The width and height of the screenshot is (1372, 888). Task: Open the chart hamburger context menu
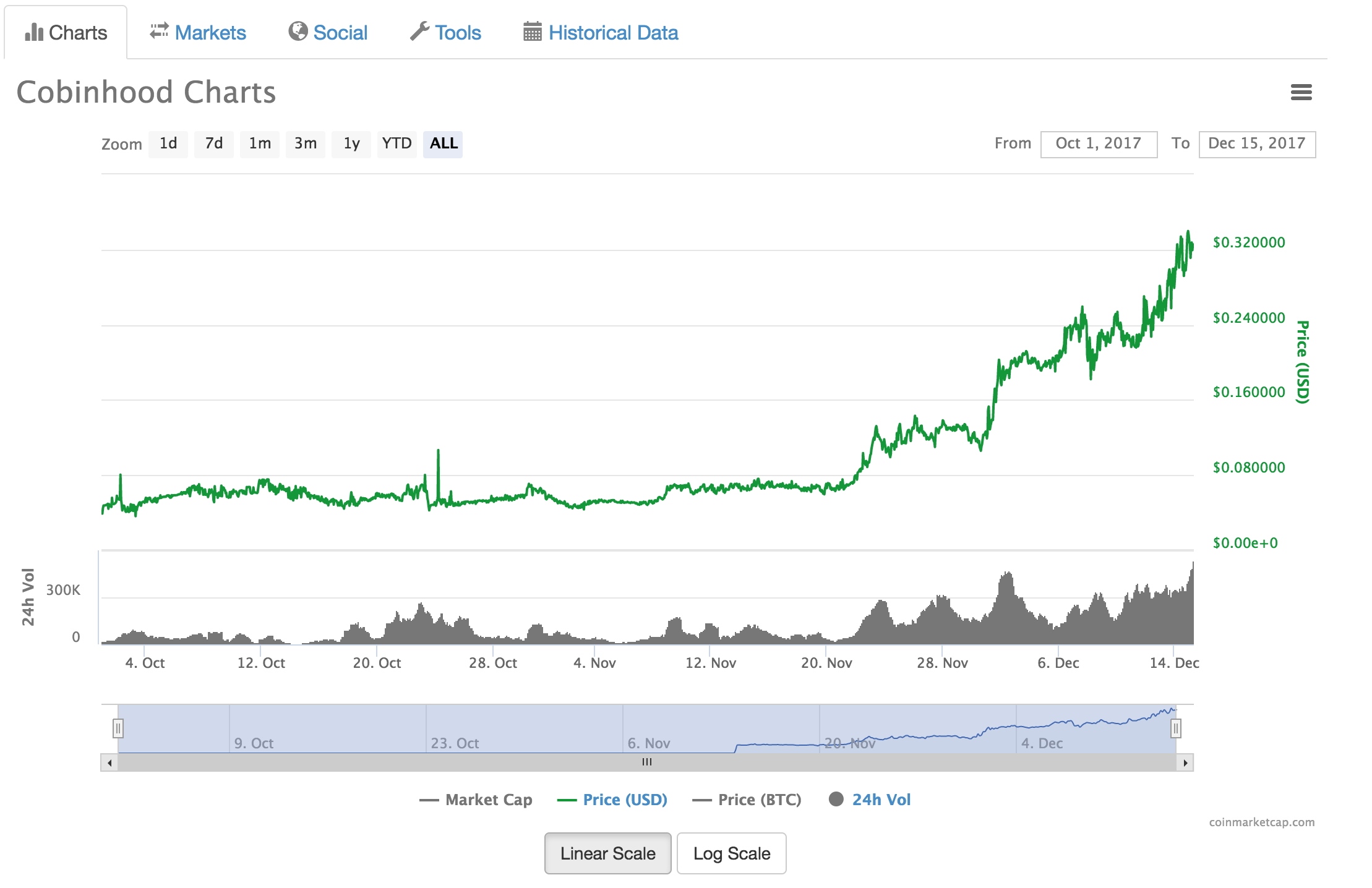tap(1301, 92)
